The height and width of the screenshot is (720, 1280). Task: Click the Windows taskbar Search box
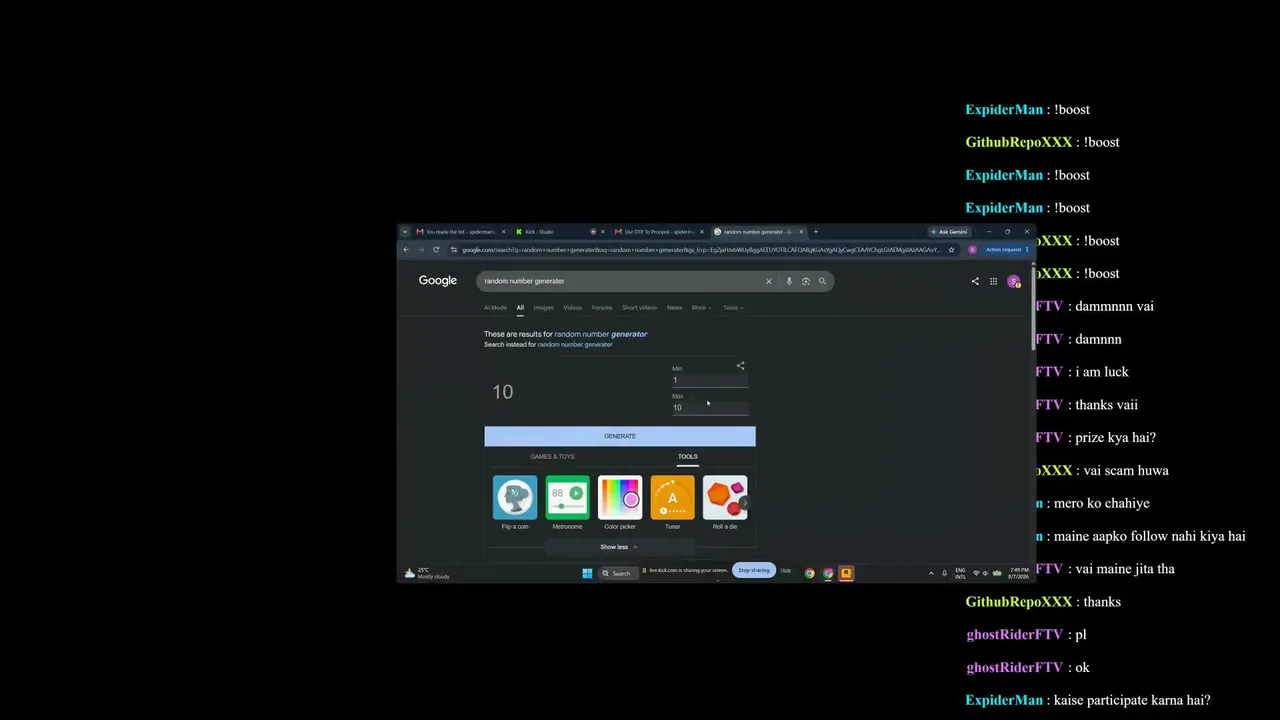617,573
